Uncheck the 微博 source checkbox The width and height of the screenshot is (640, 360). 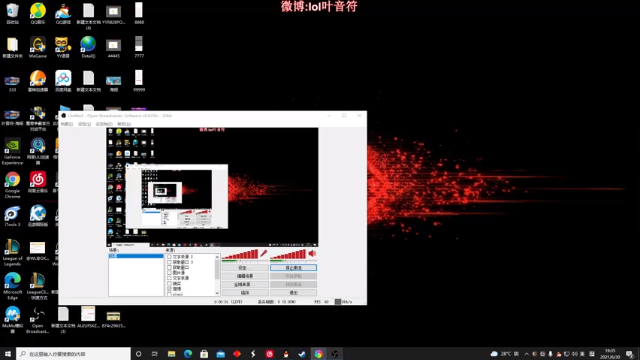(x=169, y=289)
